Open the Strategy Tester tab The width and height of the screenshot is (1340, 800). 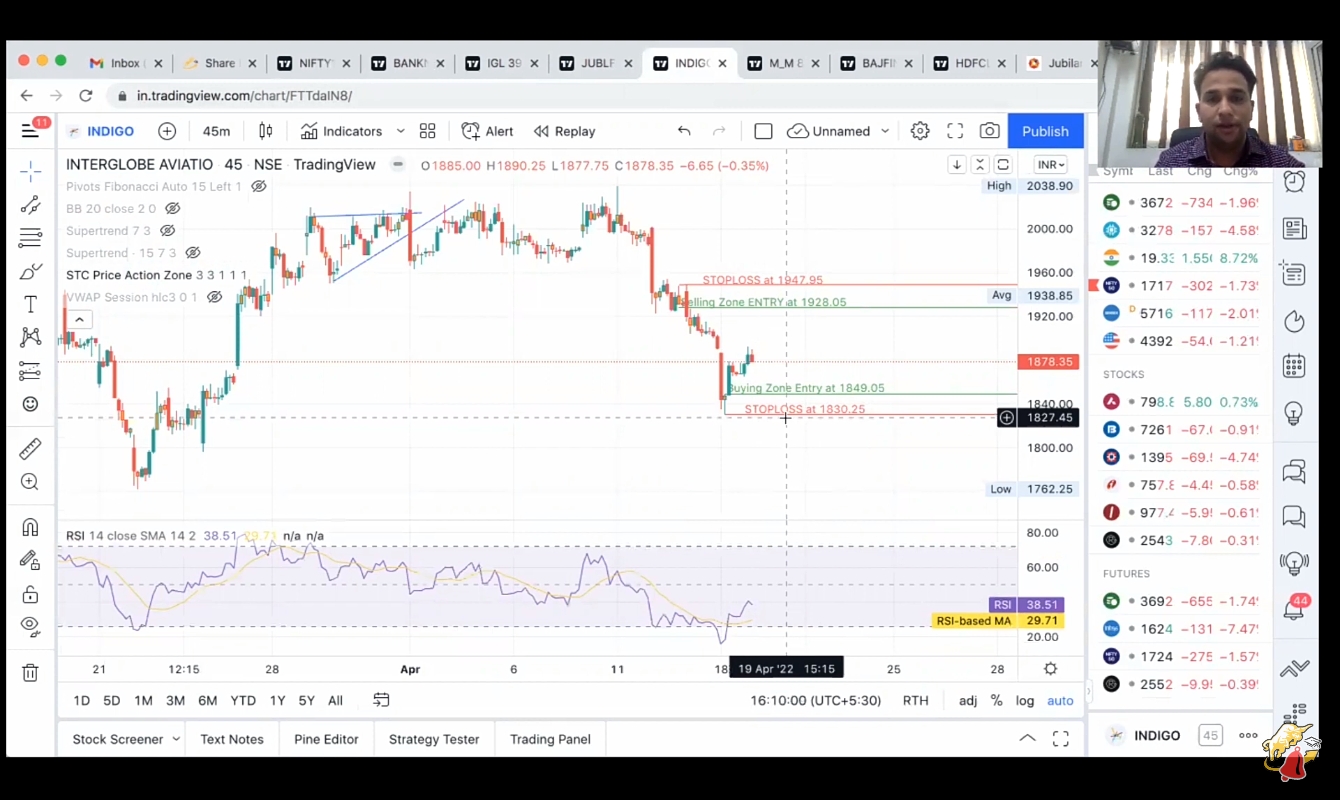coord(434,739)
